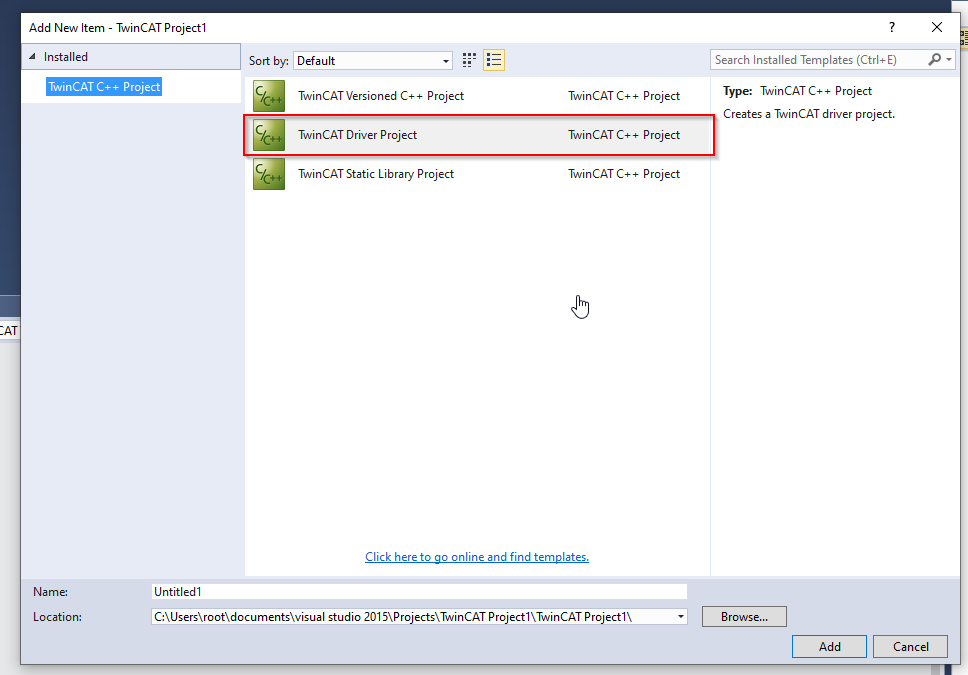968x675 pixels.
Task: Open the search options dropdown arrow
Action: 949,59
